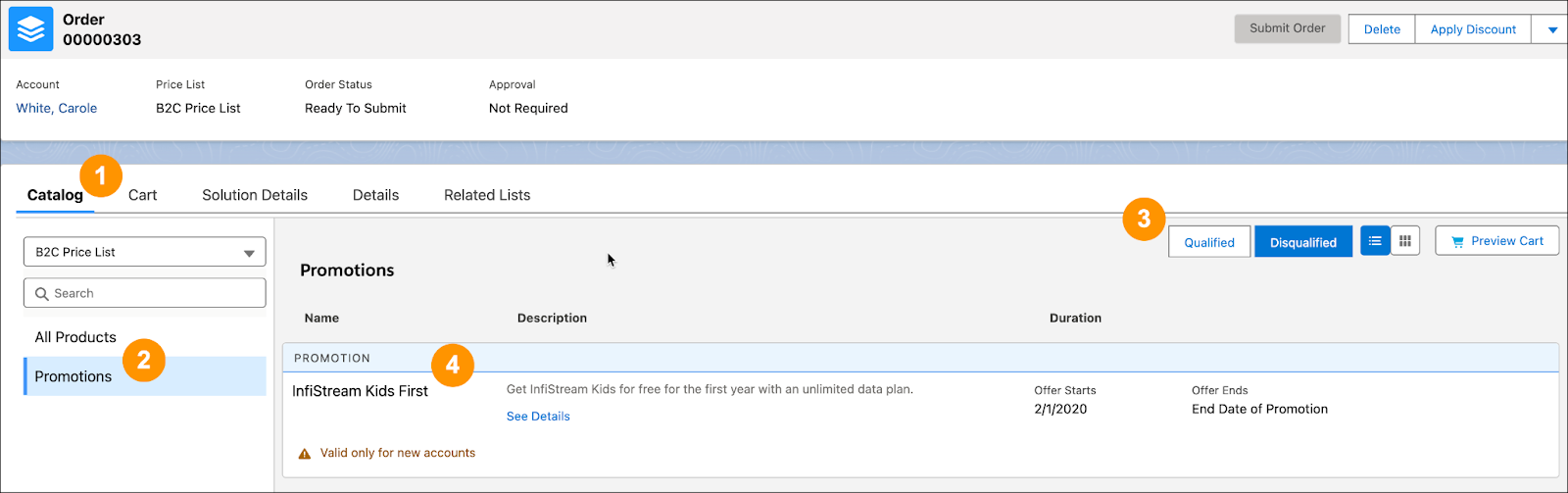Select Promotions in sidebar

tap(145, 376)
